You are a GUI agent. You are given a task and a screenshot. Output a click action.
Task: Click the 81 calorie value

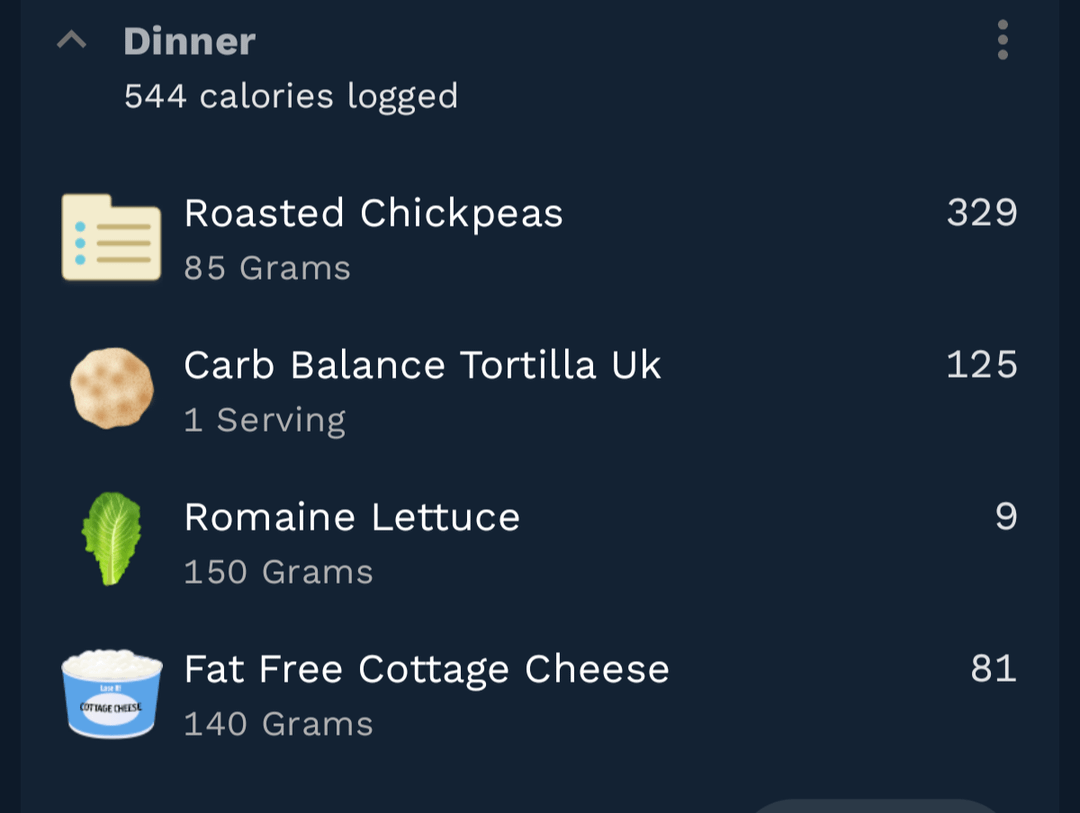(x=993, y=669)
